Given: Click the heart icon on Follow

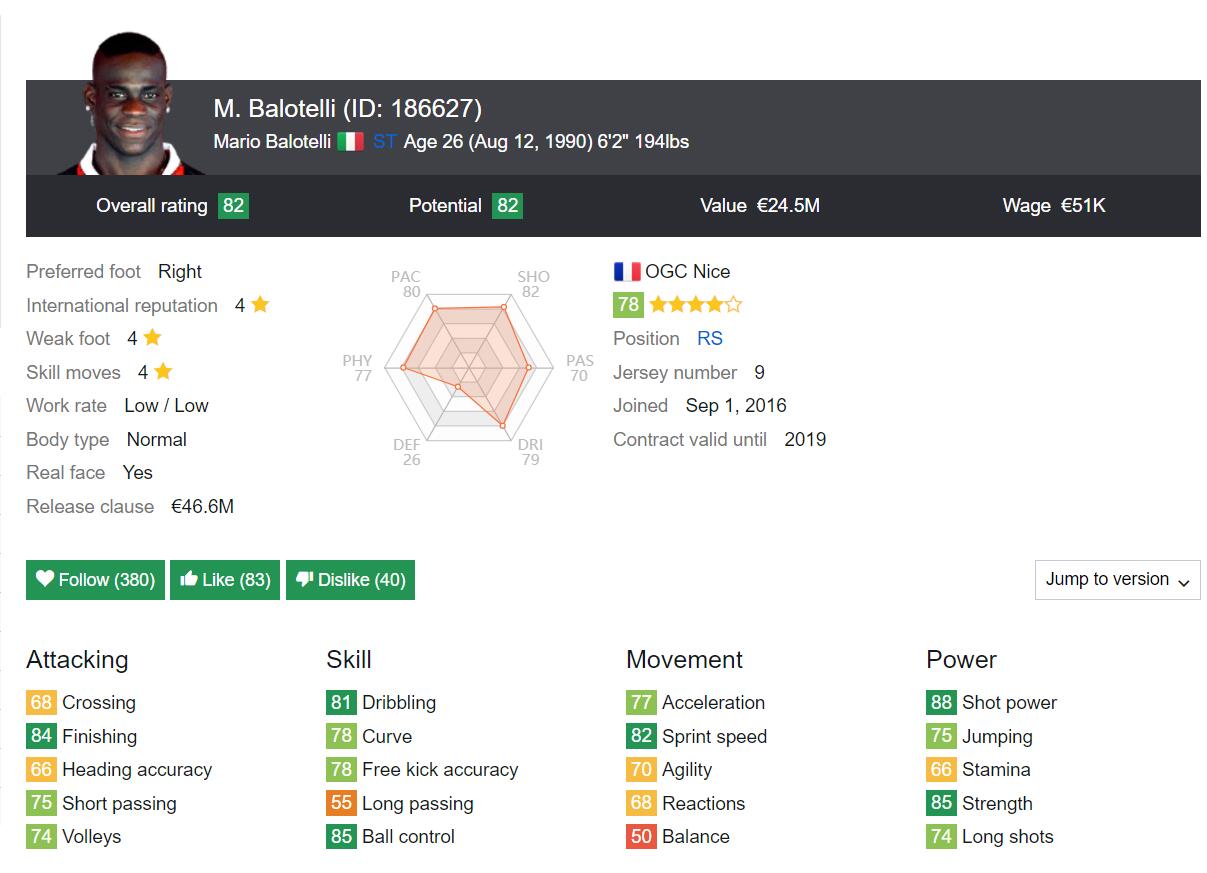Looking at the screenshot, I should pyautogui.click(x=45, y=579).
